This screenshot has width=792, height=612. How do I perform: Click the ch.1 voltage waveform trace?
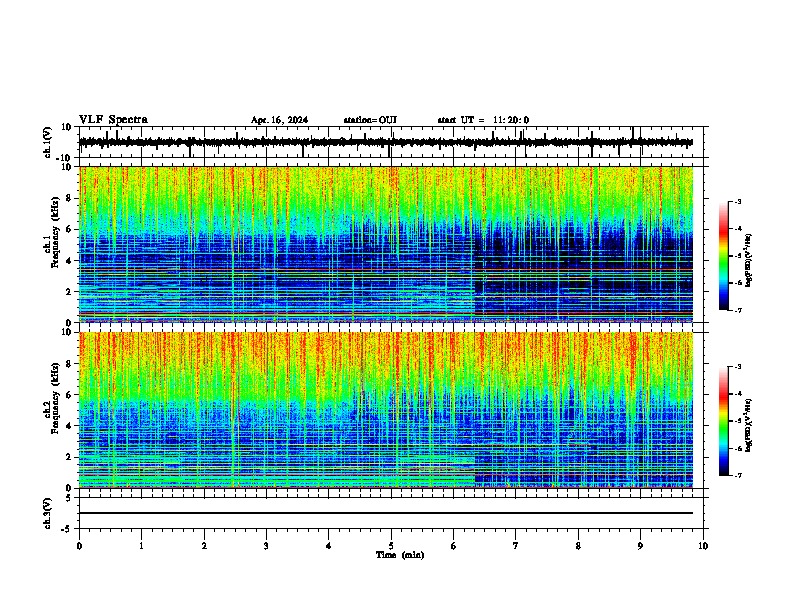(x=386, y=142)
